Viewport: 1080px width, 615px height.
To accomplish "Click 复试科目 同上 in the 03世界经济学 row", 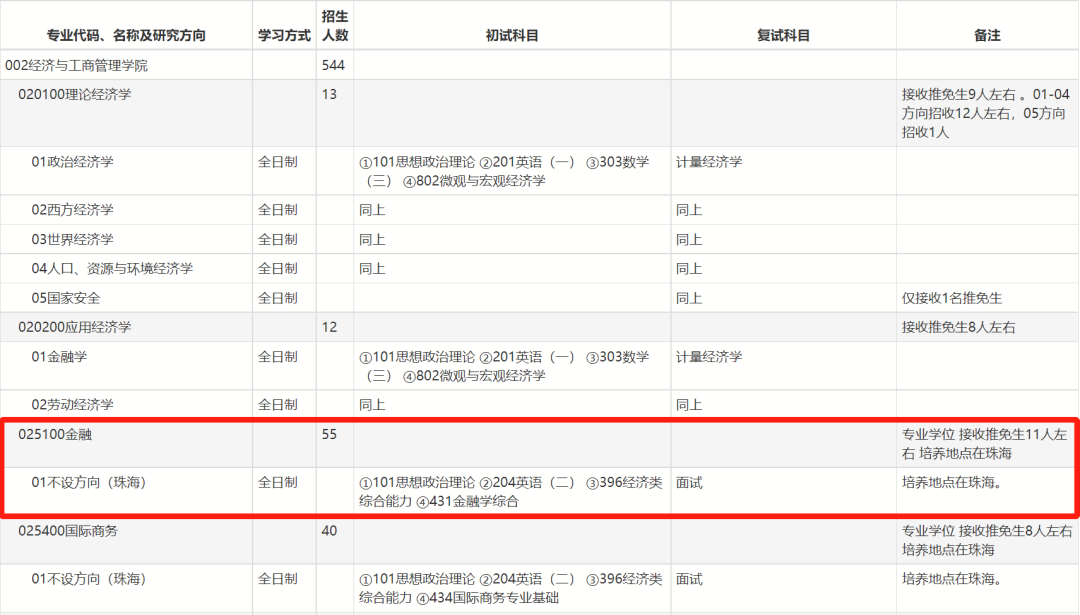I will (x=689, y=240).
